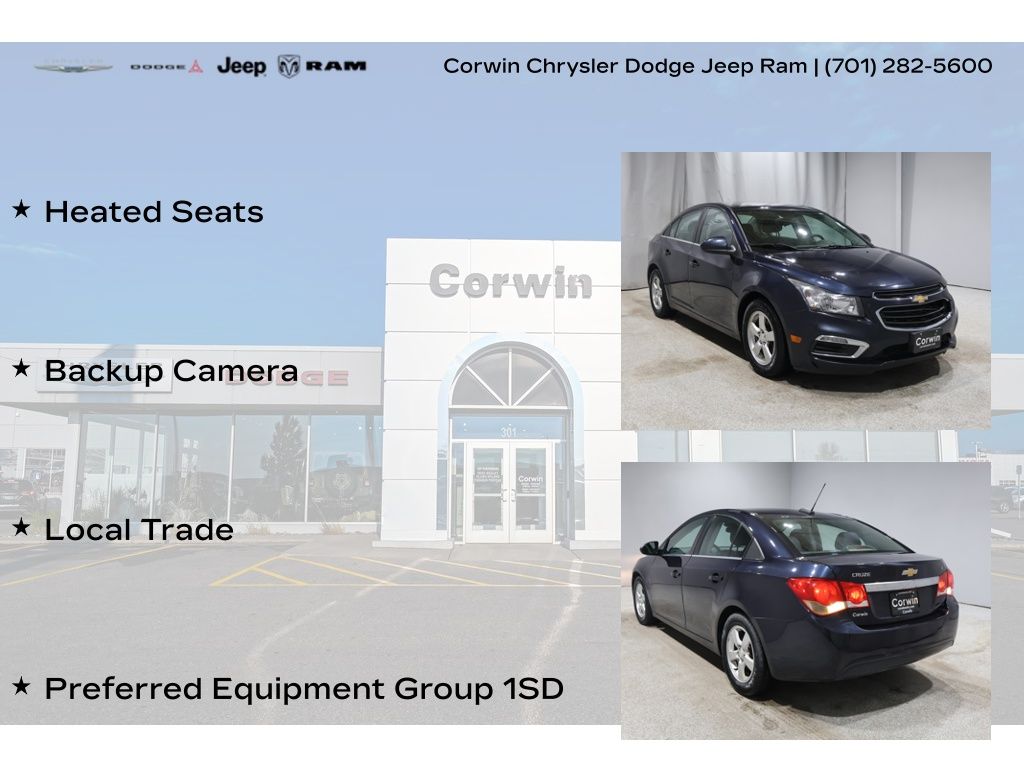Viewport: 1024px width, 768px height.
Task: Click the star bullet beside Heated Seats
Action: click(21, 210)
